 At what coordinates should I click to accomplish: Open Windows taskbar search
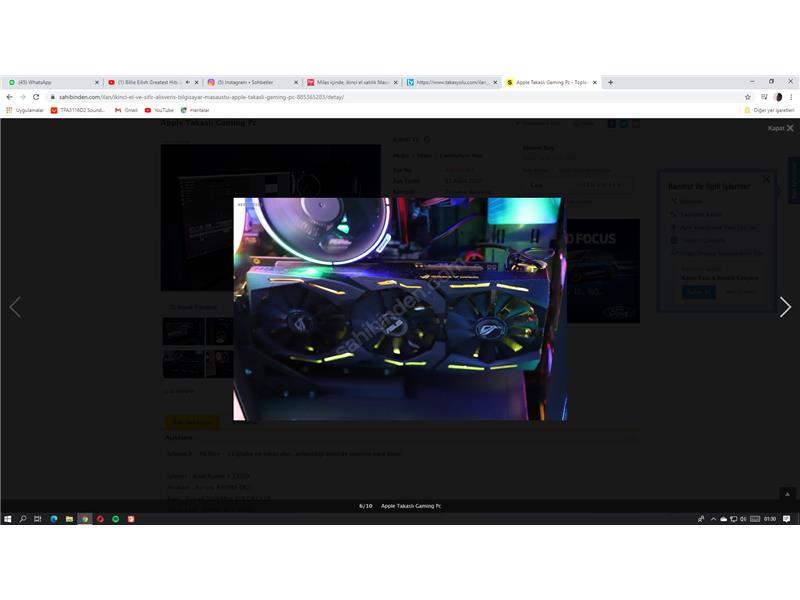click(x=23, y=519)
